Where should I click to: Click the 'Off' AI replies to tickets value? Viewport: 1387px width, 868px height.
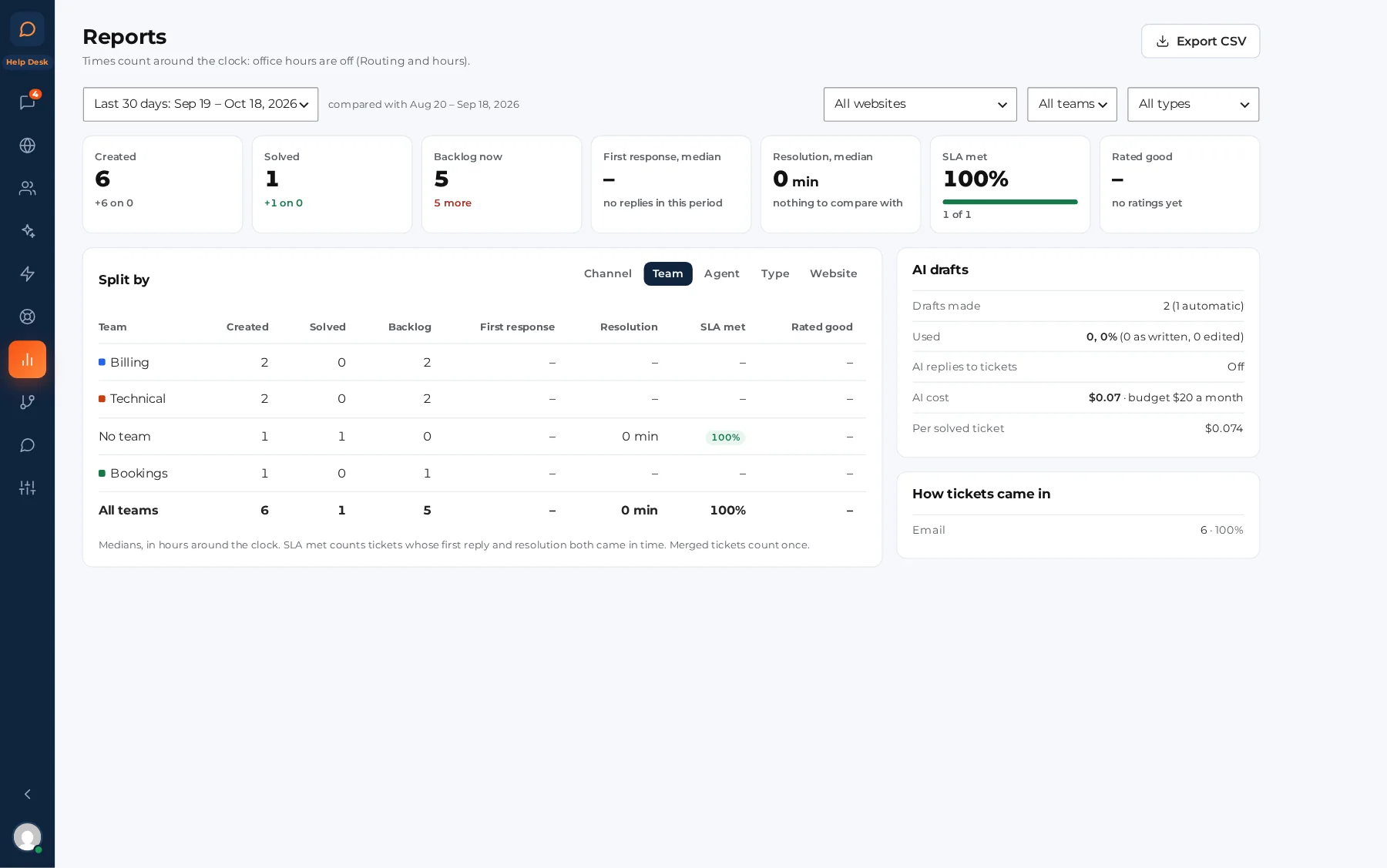click(x=1235, y=367)
